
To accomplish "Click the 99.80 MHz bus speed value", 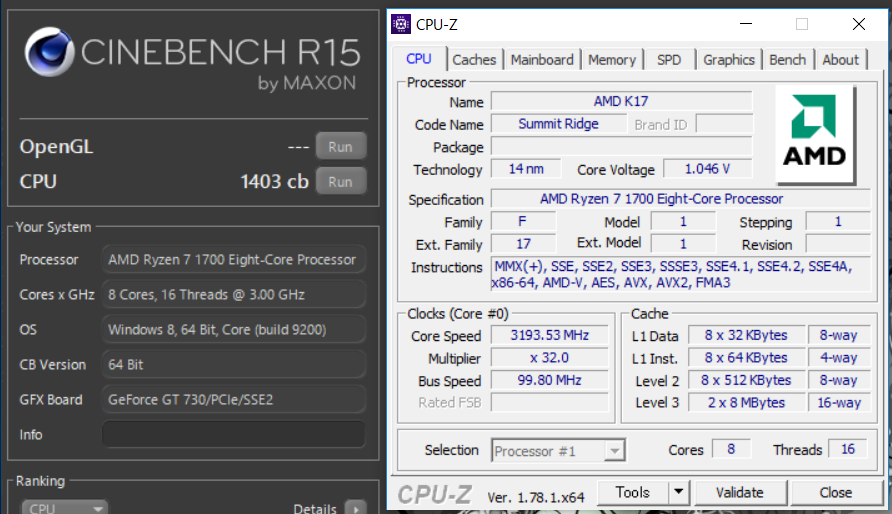I will tap(550, 380).
